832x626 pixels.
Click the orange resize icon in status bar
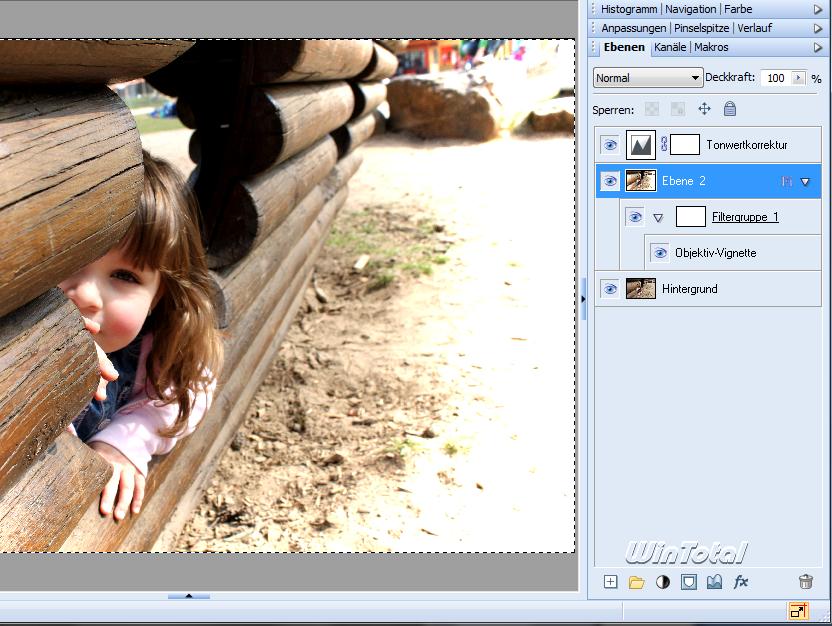(798, 611)
